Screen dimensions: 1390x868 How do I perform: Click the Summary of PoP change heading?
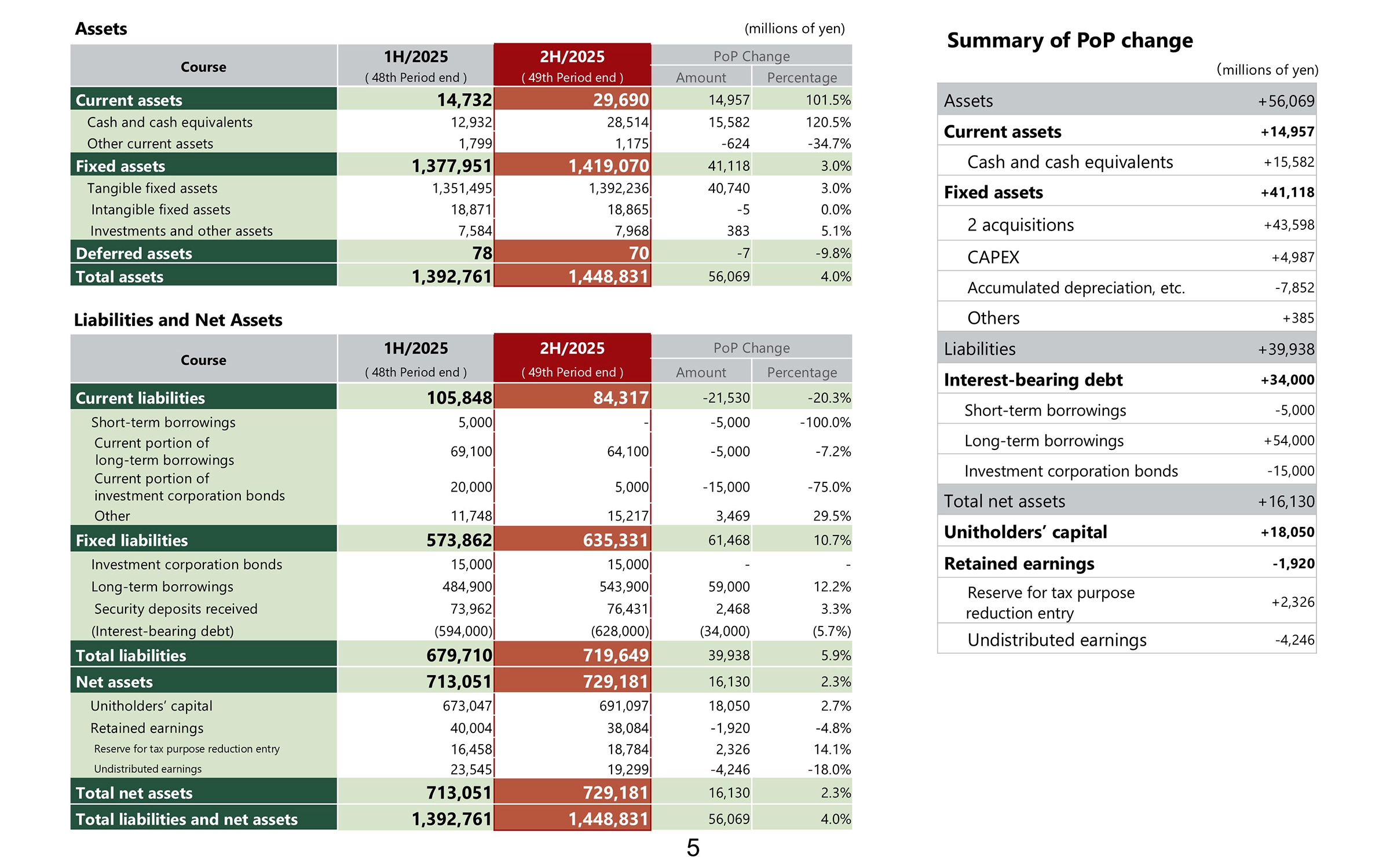click(1069, 41)
